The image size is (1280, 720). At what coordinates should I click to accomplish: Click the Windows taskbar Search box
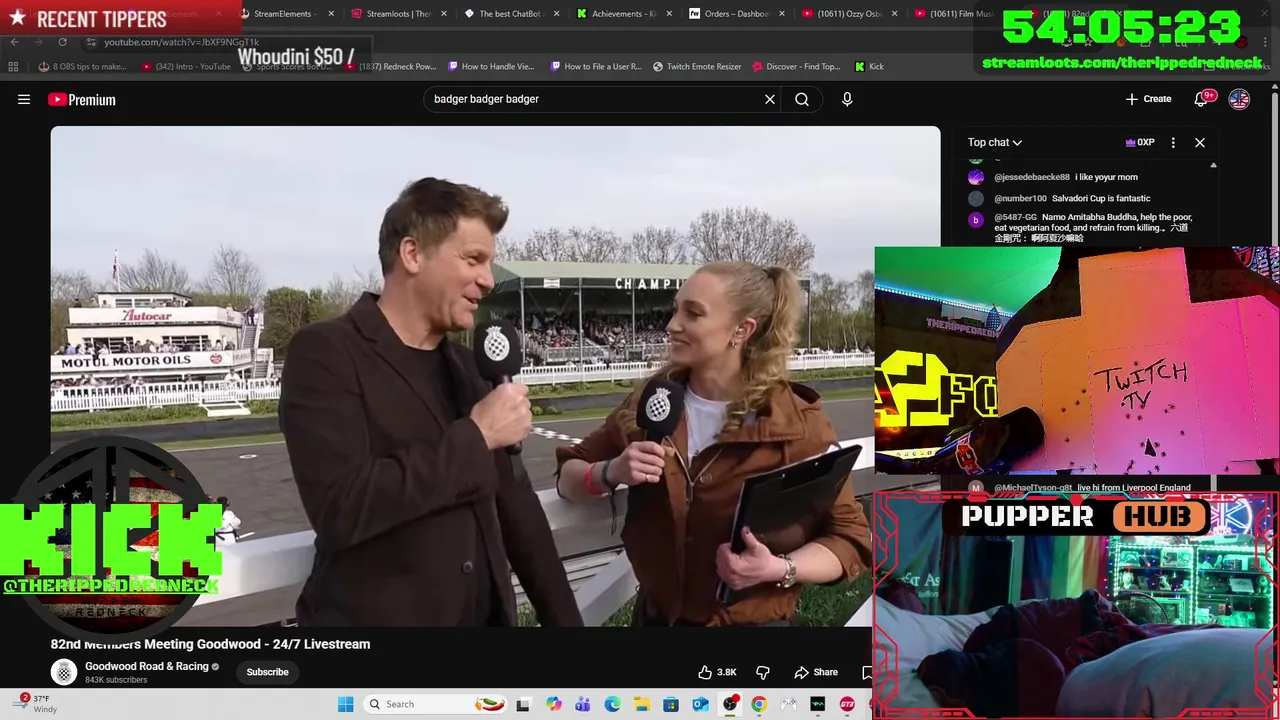pyautogui.click(x=434, y=704)
